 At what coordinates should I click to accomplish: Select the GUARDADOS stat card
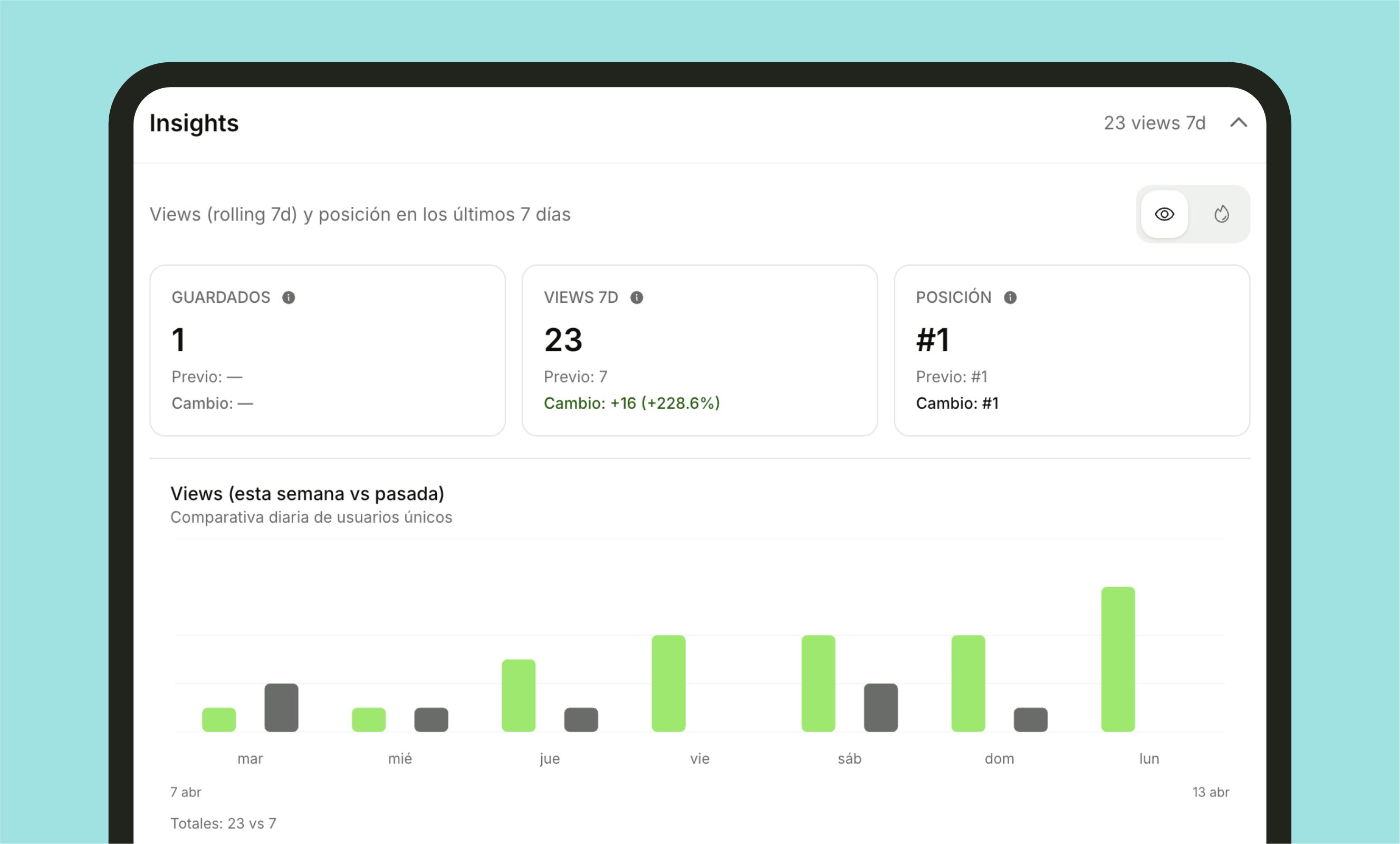[327, 350]
